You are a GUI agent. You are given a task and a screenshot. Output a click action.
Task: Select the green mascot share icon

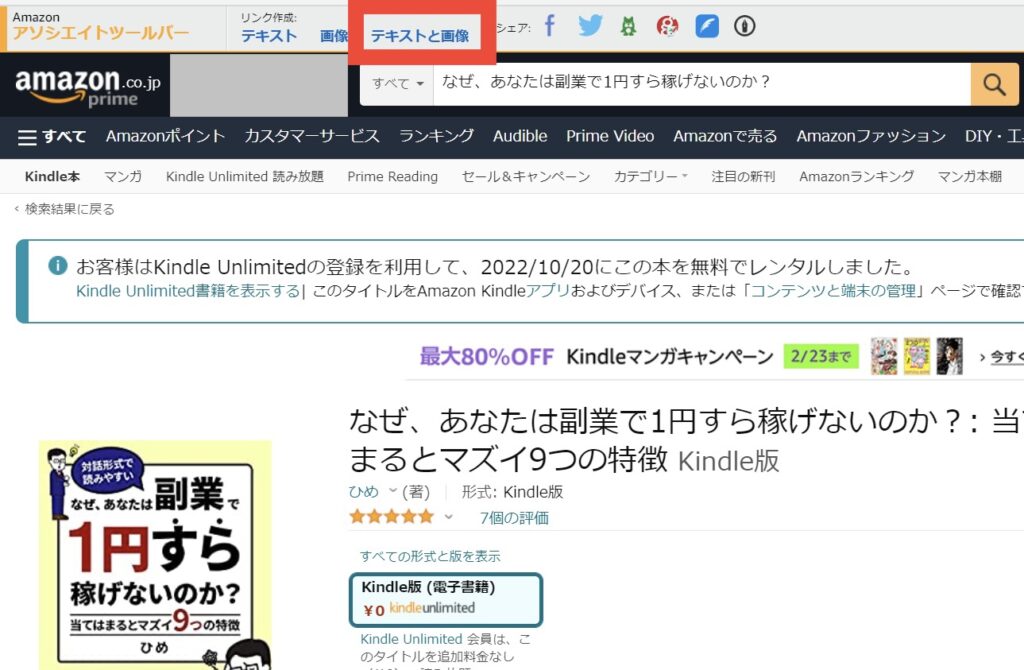tap(628, 26)
